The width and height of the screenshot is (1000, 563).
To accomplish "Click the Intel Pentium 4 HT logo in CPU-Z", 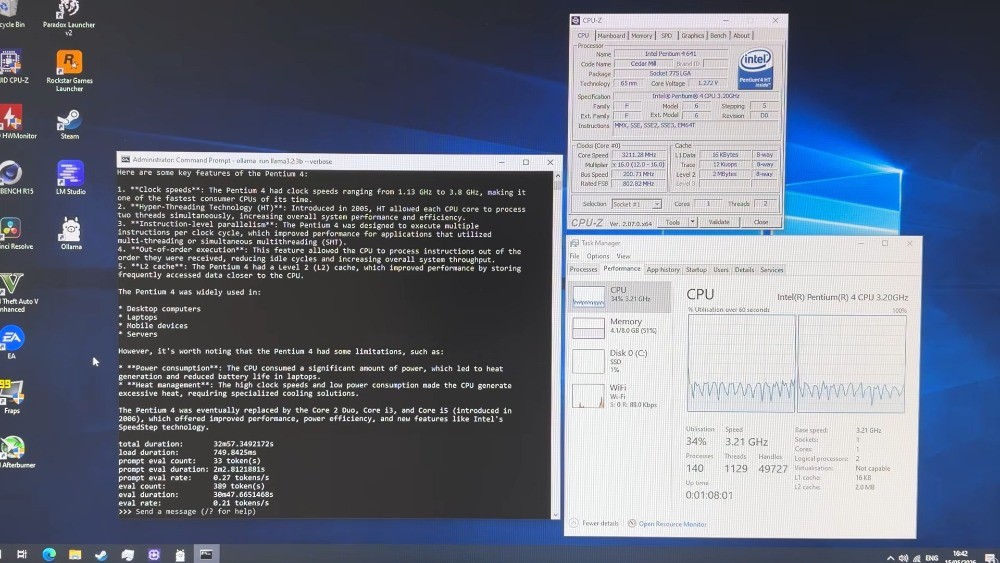I will (755, 68).
